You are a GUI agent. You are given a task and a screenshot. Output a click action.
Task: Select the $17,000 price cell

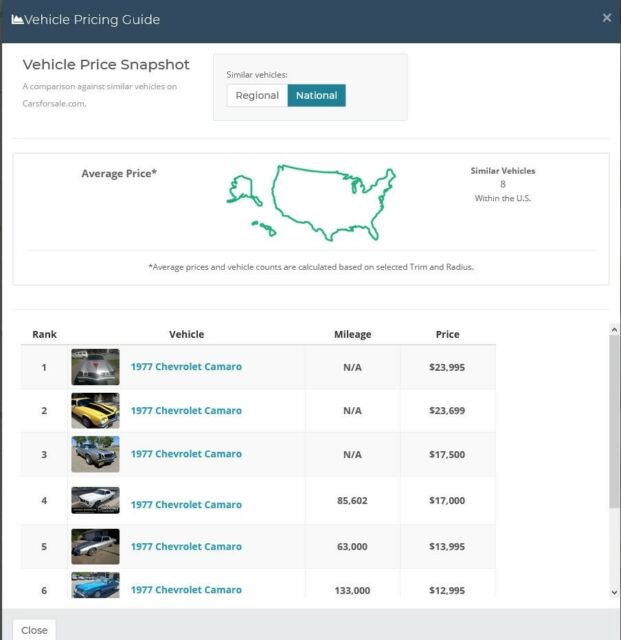coord(447,500)
